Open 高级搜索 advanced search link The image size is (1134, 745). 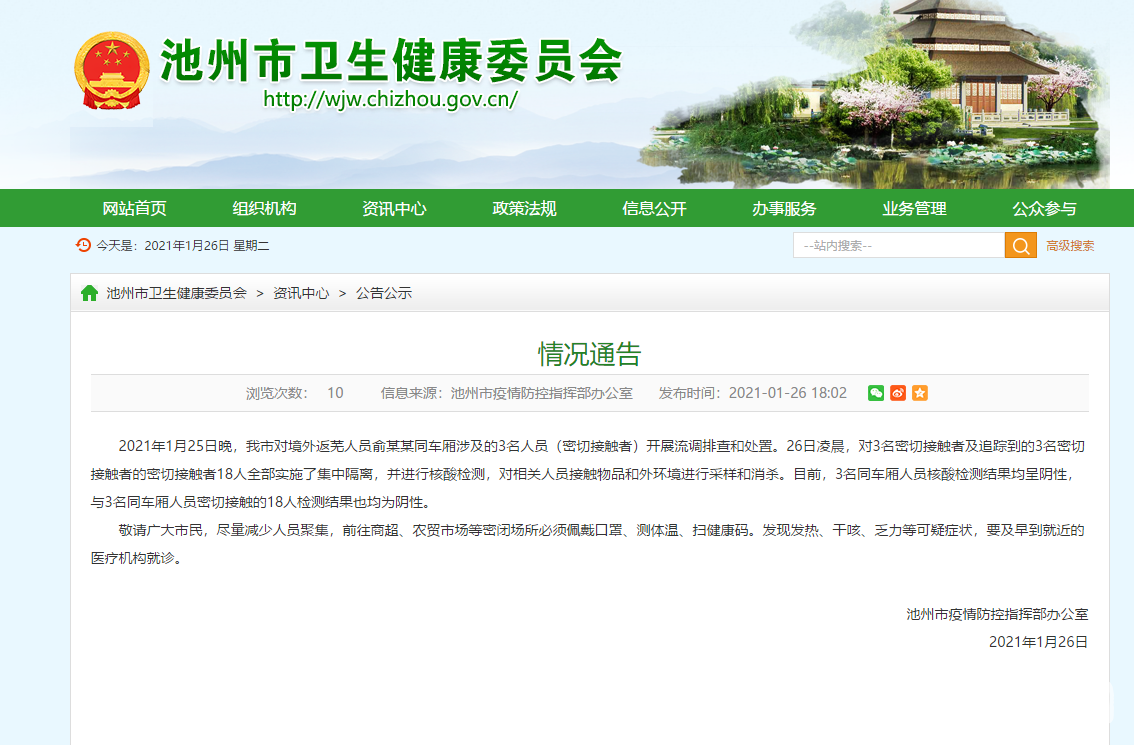1070,246
